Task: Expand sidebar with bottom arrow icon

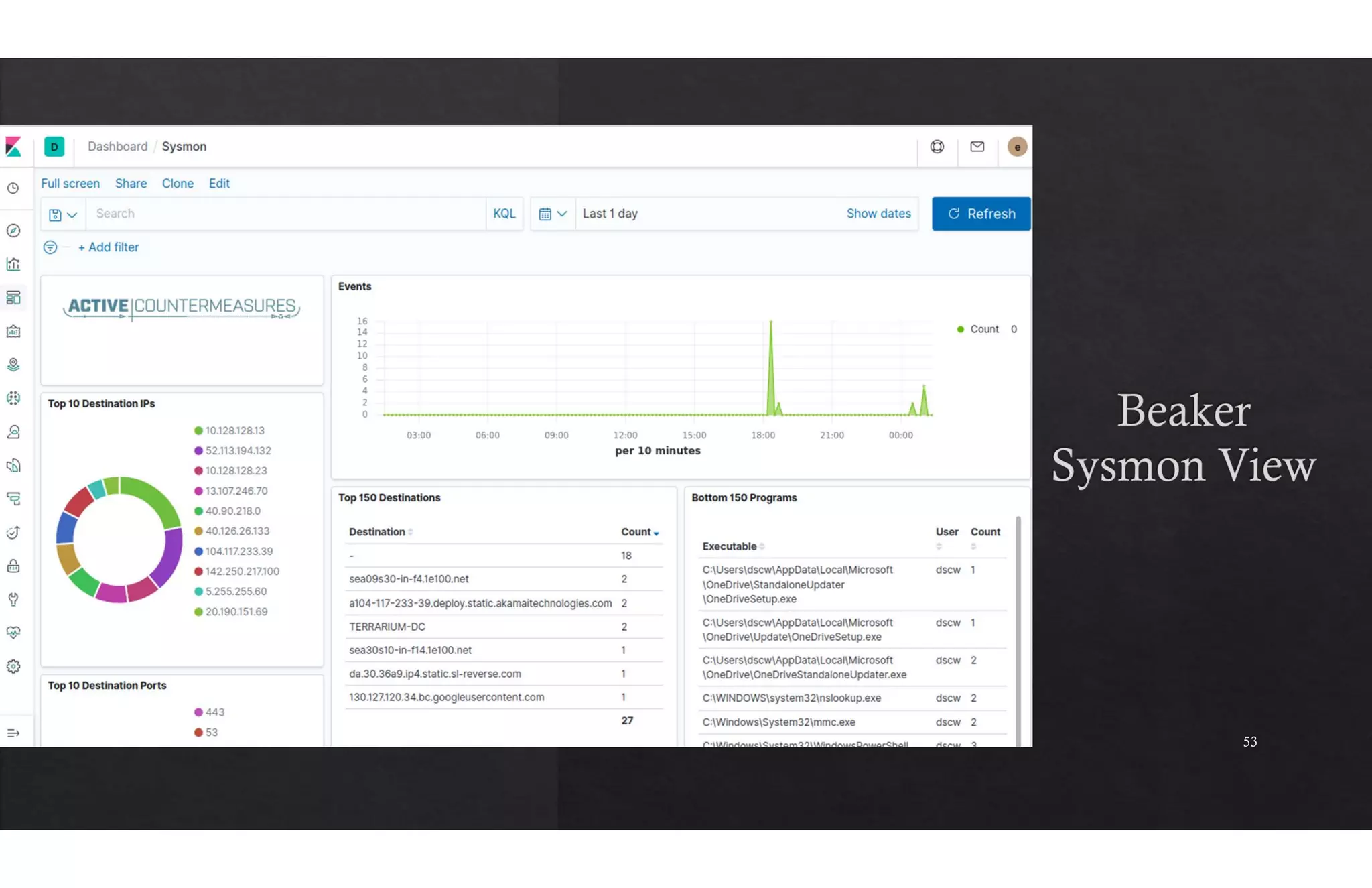Action: click(x=13, y=733)
